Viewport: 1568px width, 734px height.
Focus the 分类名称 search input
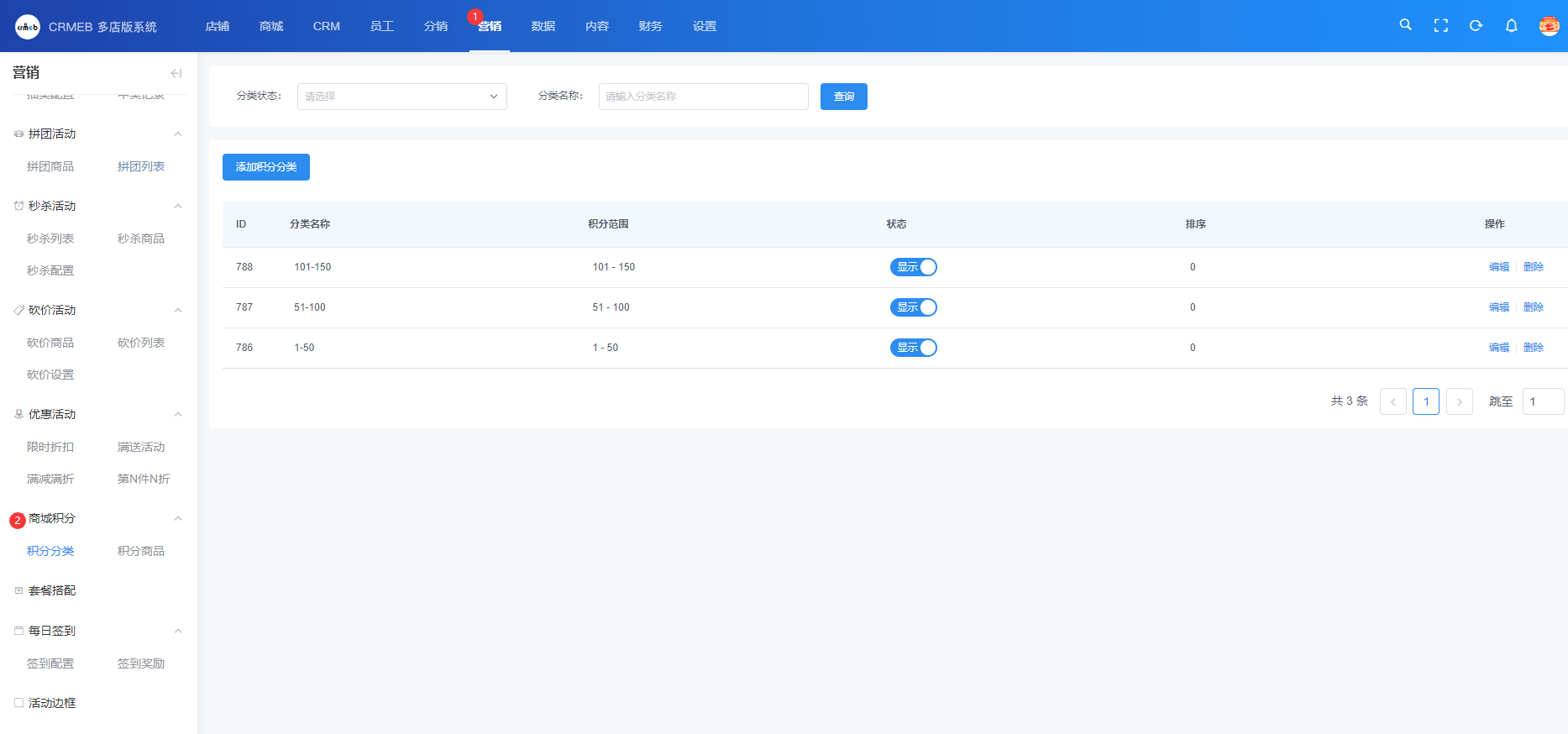click(703, 97)
